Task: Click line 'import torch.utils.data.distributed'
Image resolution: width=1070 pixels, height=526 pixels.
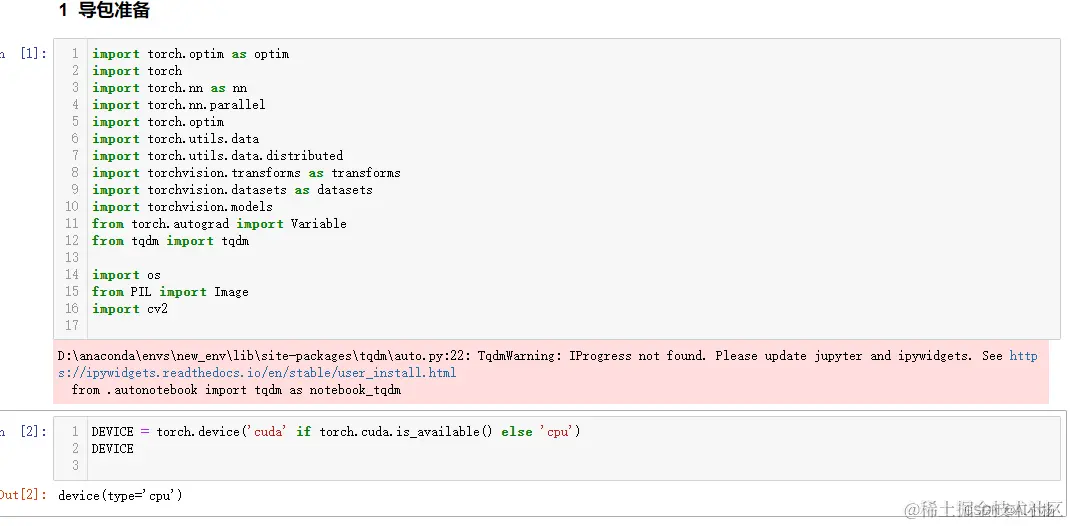Action: (x=218, y=156)
